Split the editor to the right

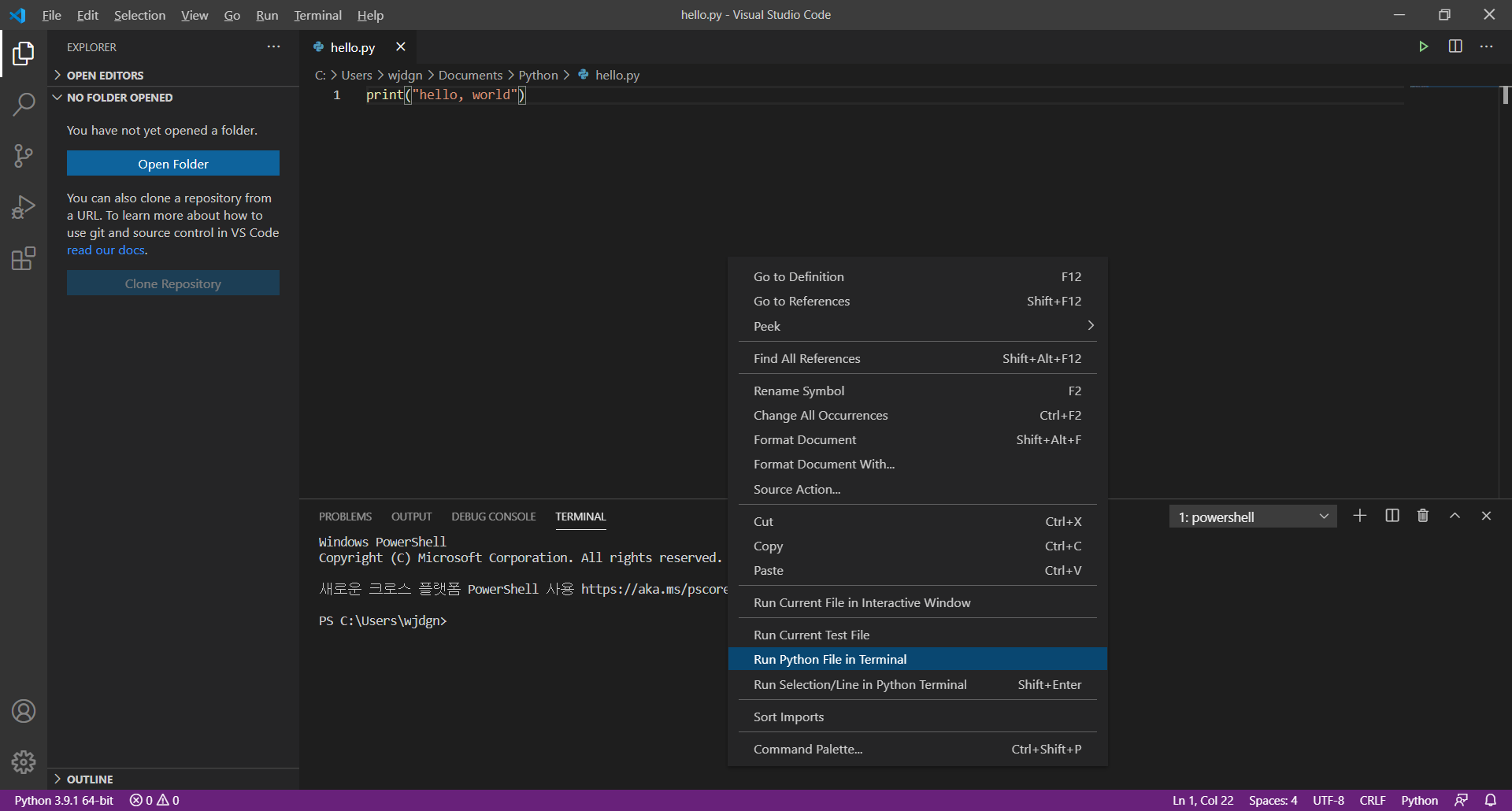[1455, 46]
